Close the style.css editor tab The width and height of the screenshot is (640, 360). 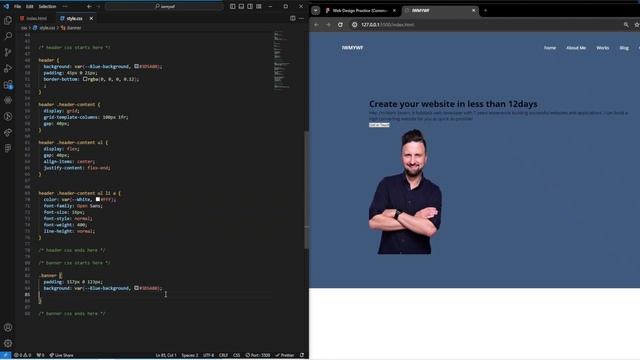point(91,18)
